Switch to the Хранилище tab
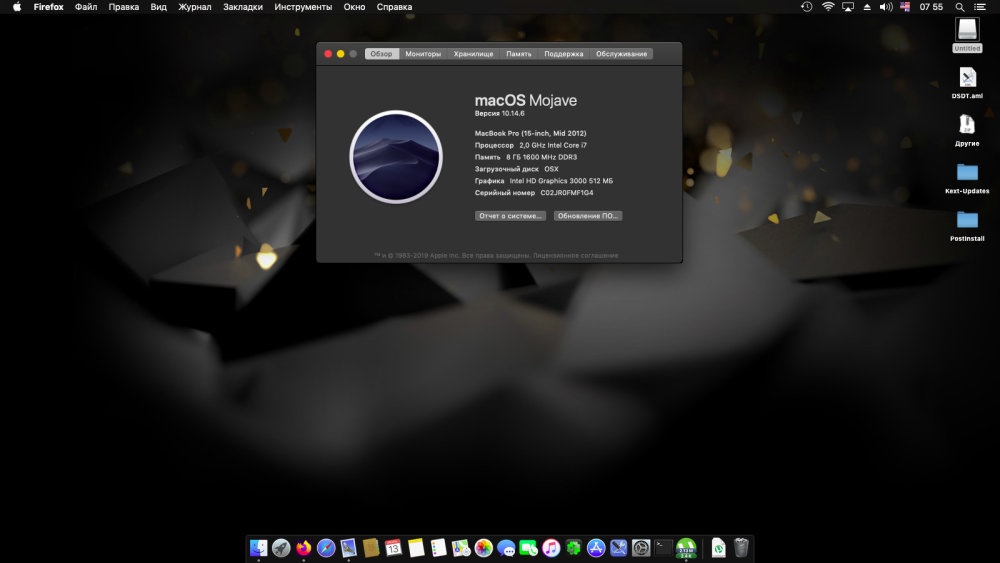The width and height of the screenshot is (1000, 563). 473,54
